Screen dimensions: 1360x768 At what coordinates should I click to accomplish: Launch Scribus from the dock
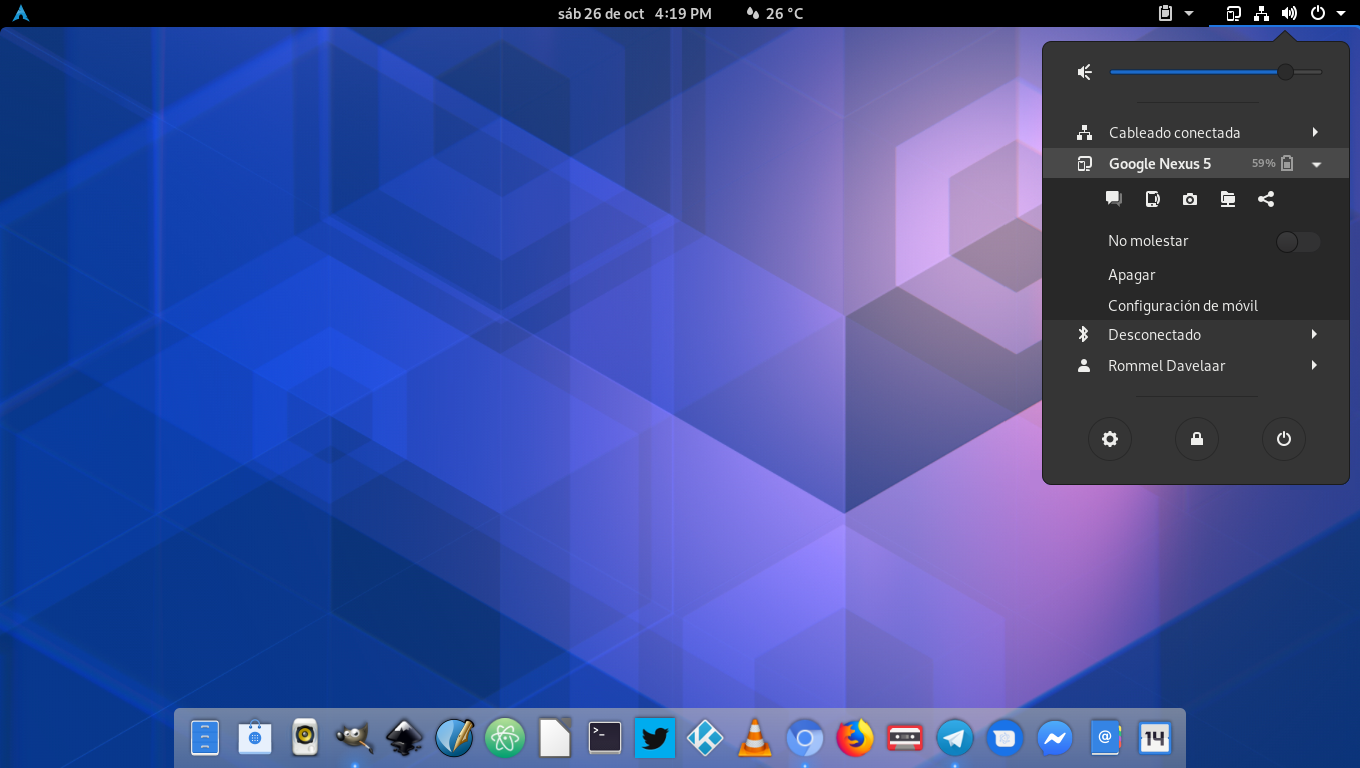tap(455, 738)
